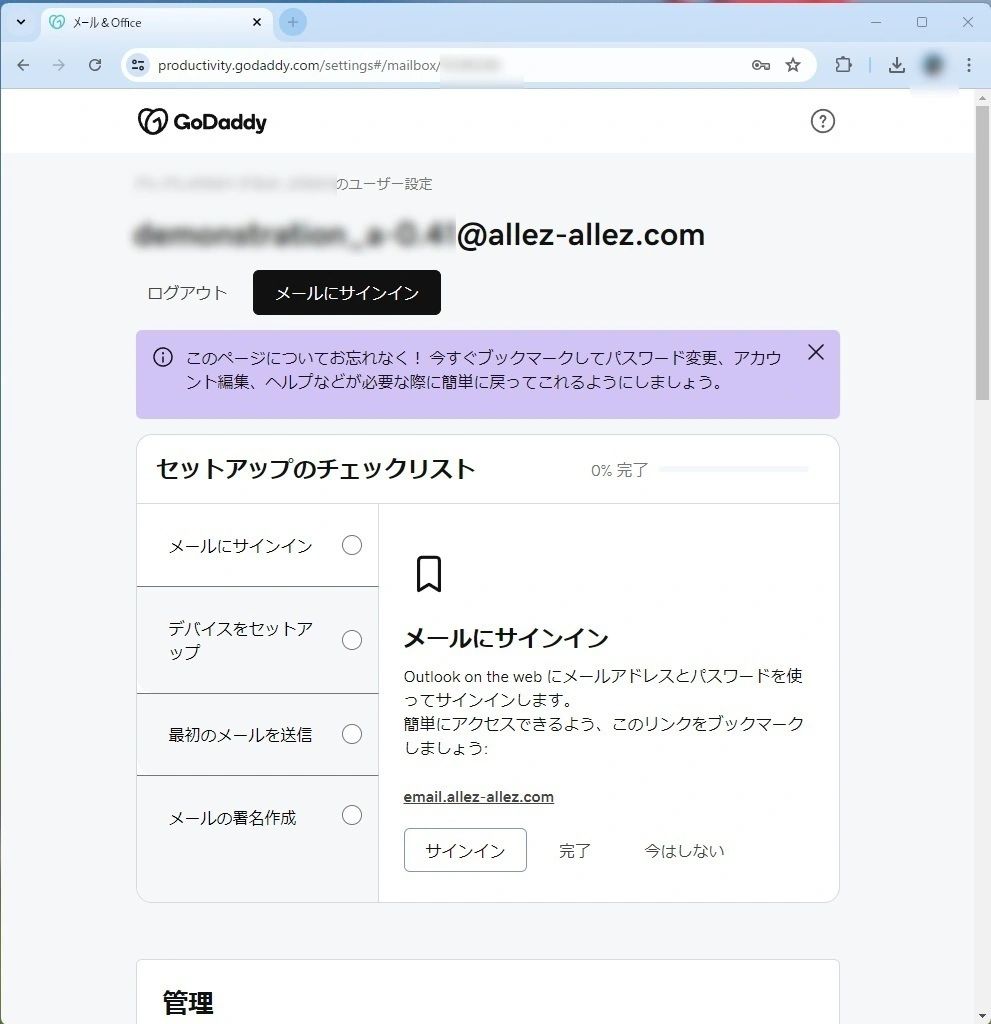Viewport: 991px width, 1024px height.
Task: Dismiss the purple bookmark reminder banner
Action: [816, 352]
